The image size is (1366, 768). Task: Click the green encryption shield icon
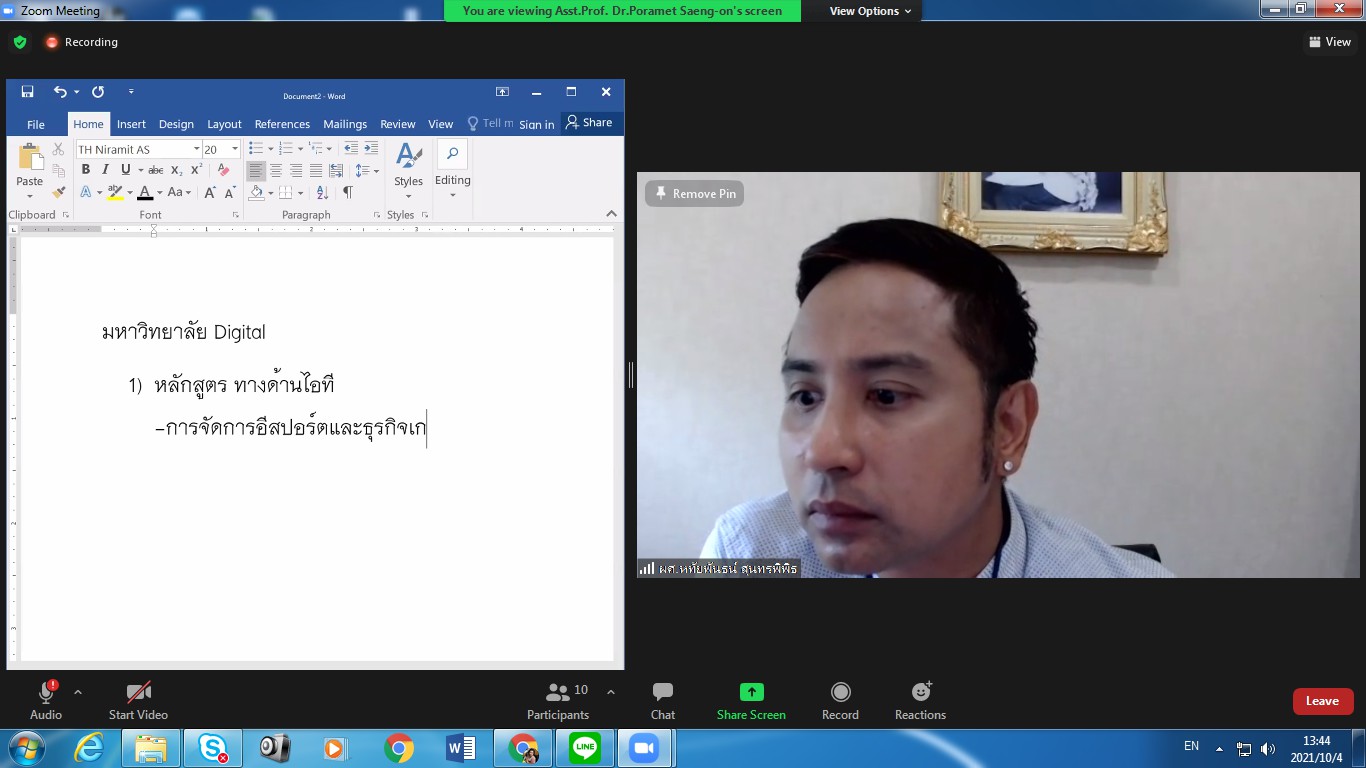point(20,42)
